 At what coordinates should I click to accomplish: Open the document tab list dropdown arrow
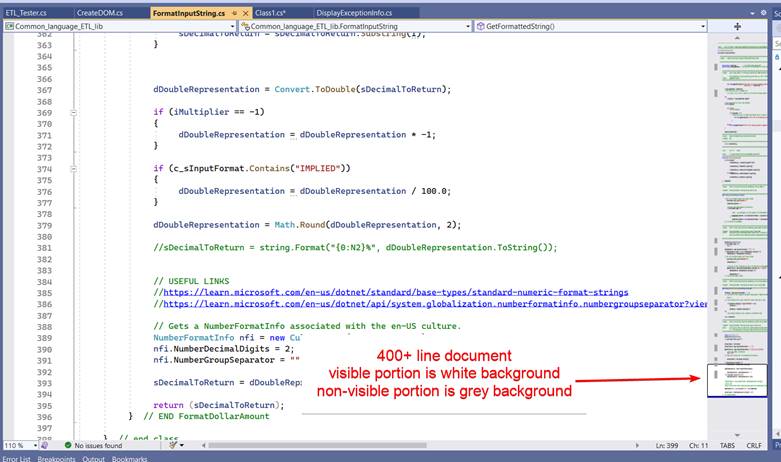pos(752,13)
